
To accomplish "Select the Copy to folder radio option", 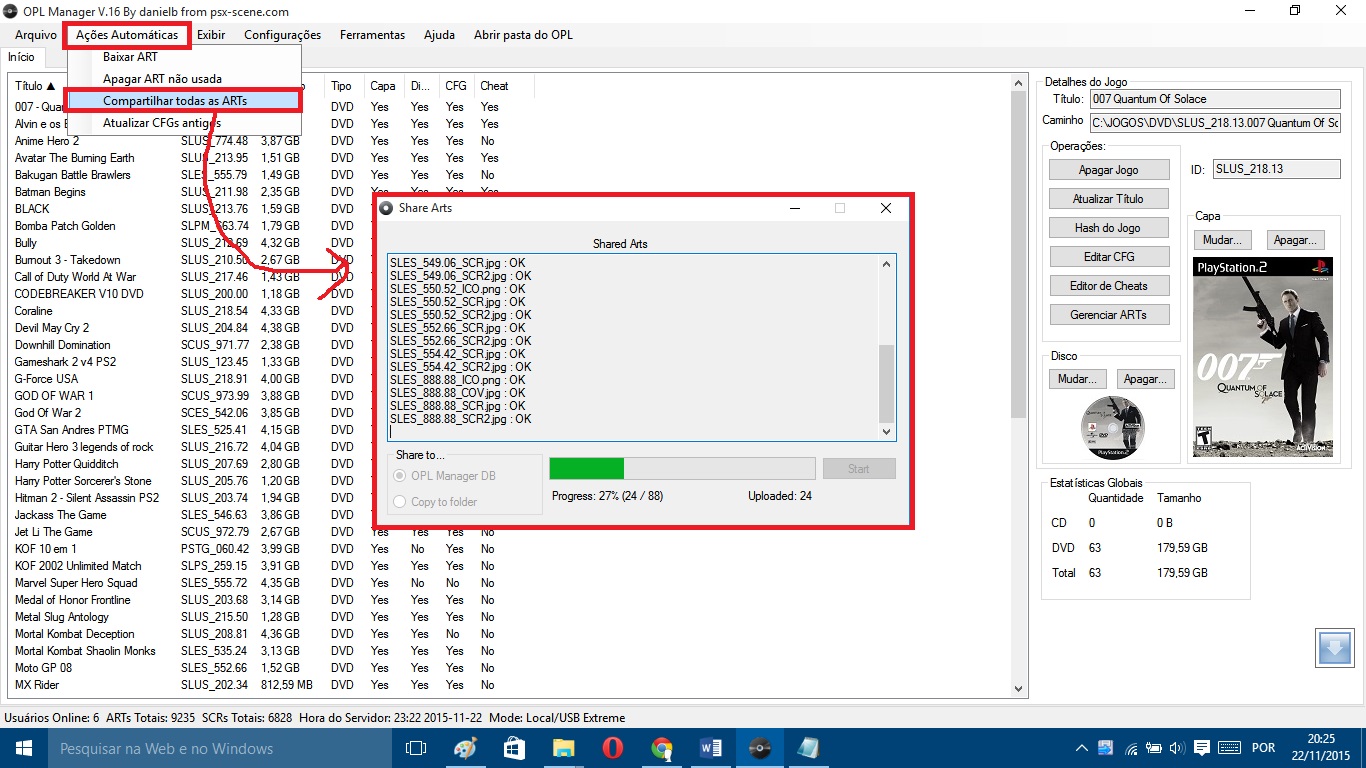I will point(401,502).
